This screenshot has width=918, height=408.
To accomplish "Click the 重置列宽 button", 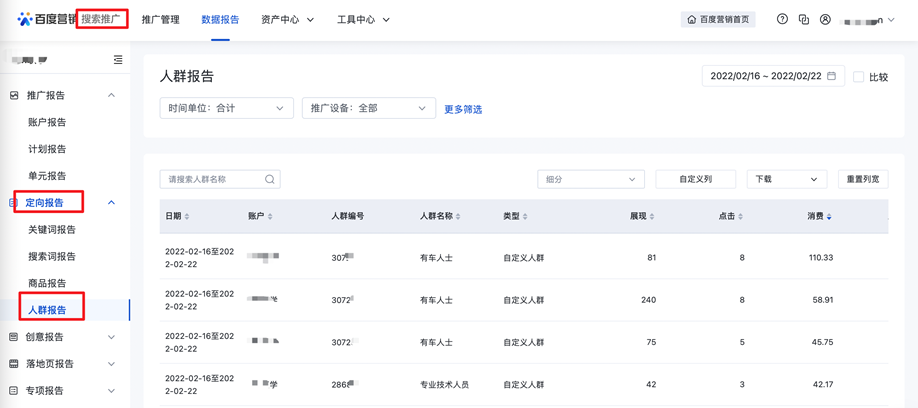I will 862,180.
